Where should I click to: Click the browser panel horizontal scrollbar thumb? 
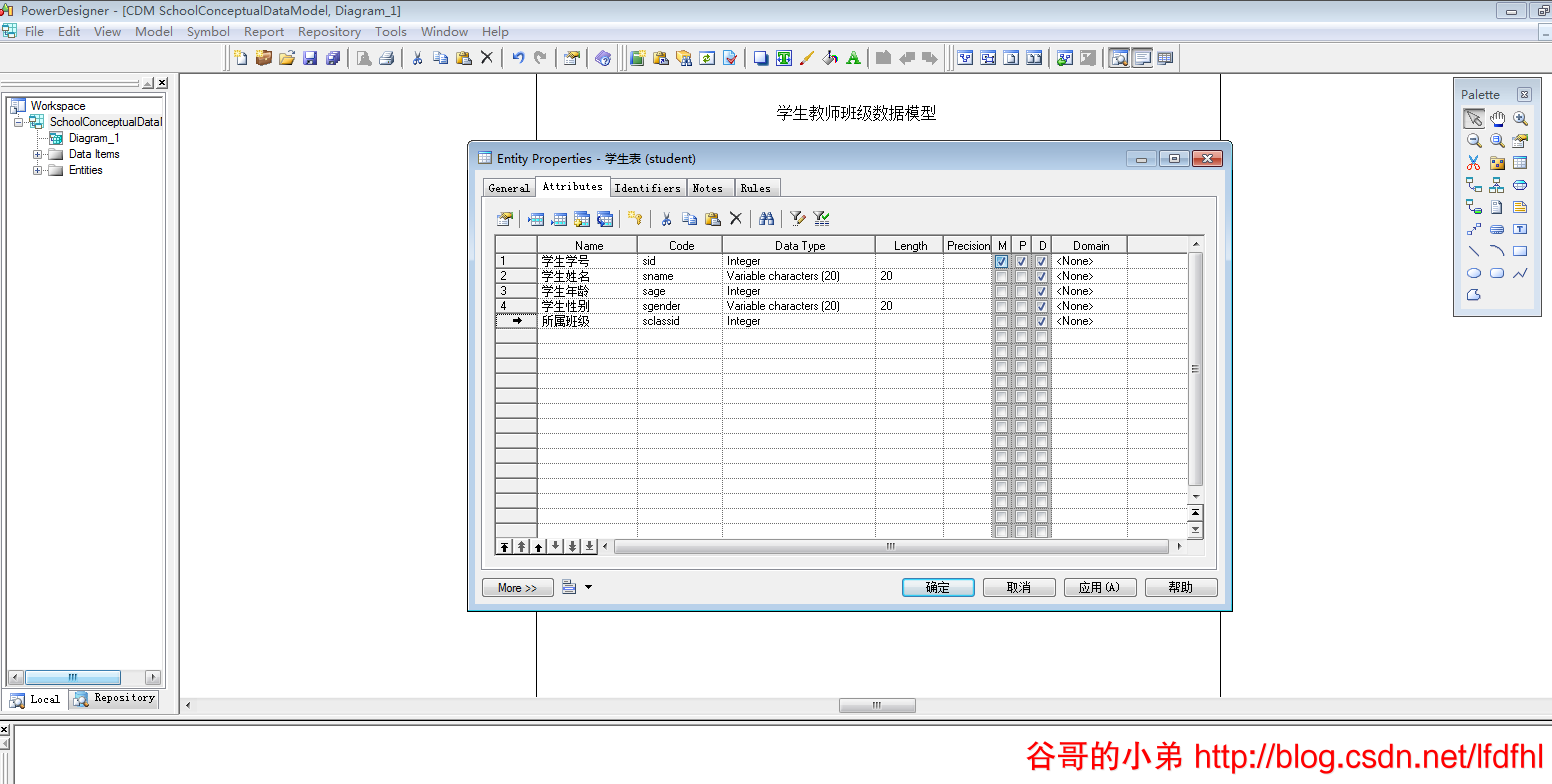pos(73,677)
